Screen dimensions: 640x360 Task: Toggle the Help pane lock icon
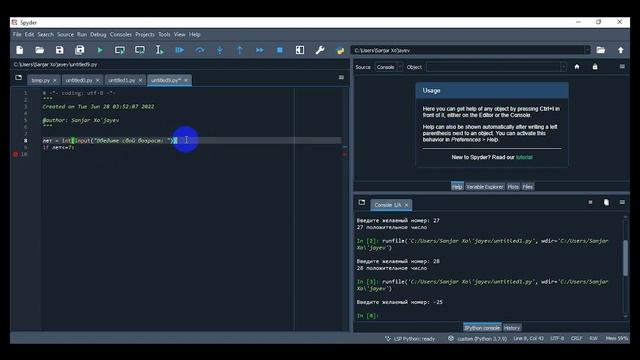[x=595, y=67]
